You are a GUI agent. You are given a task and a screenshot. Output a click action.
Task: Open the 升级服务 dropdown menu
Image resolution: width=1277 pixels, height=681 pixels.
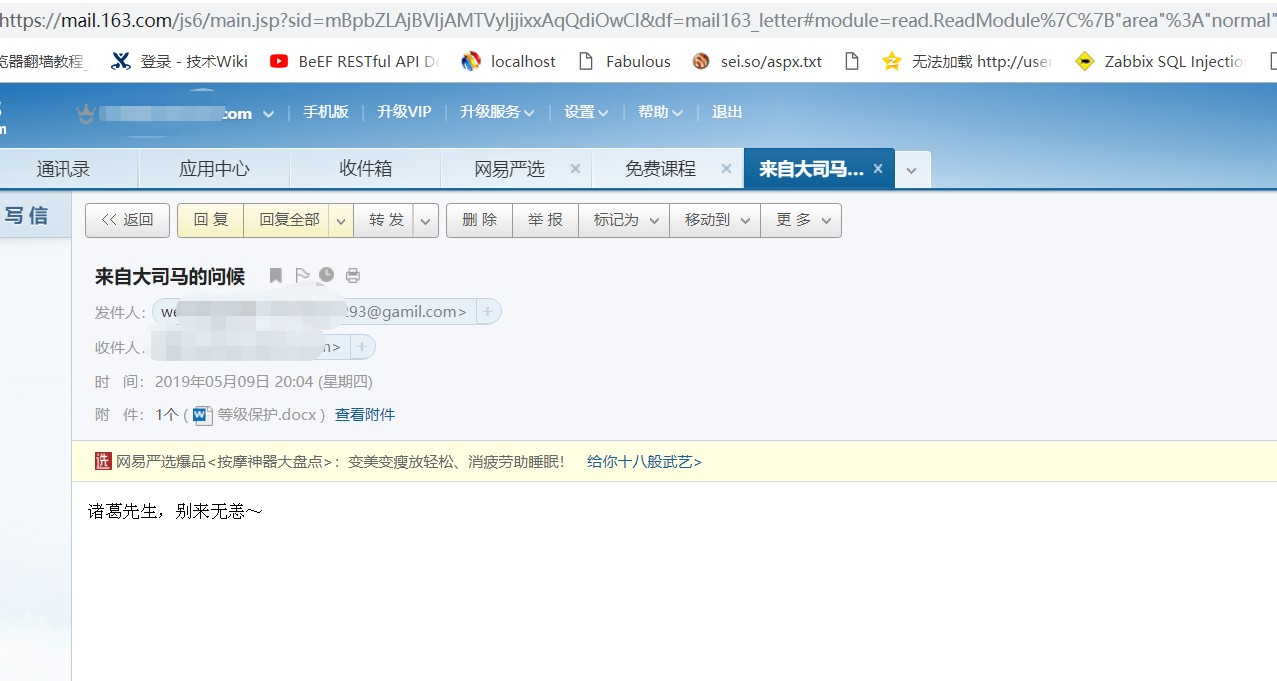pos(498,112)
